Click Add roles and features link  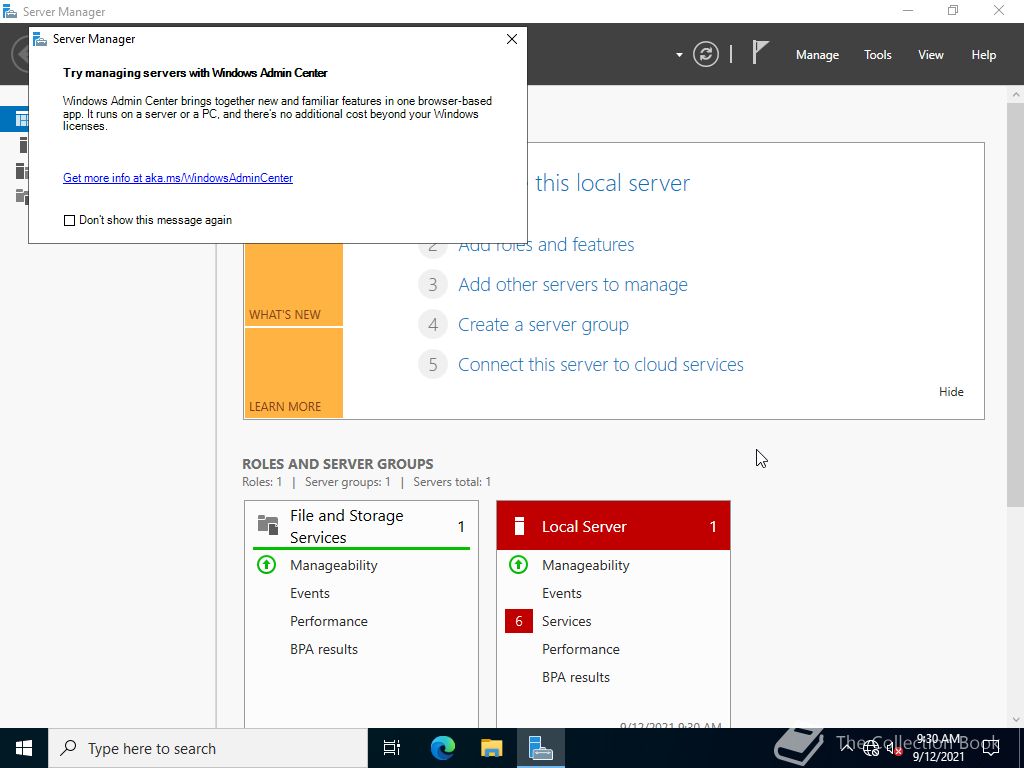coord(546,244)
